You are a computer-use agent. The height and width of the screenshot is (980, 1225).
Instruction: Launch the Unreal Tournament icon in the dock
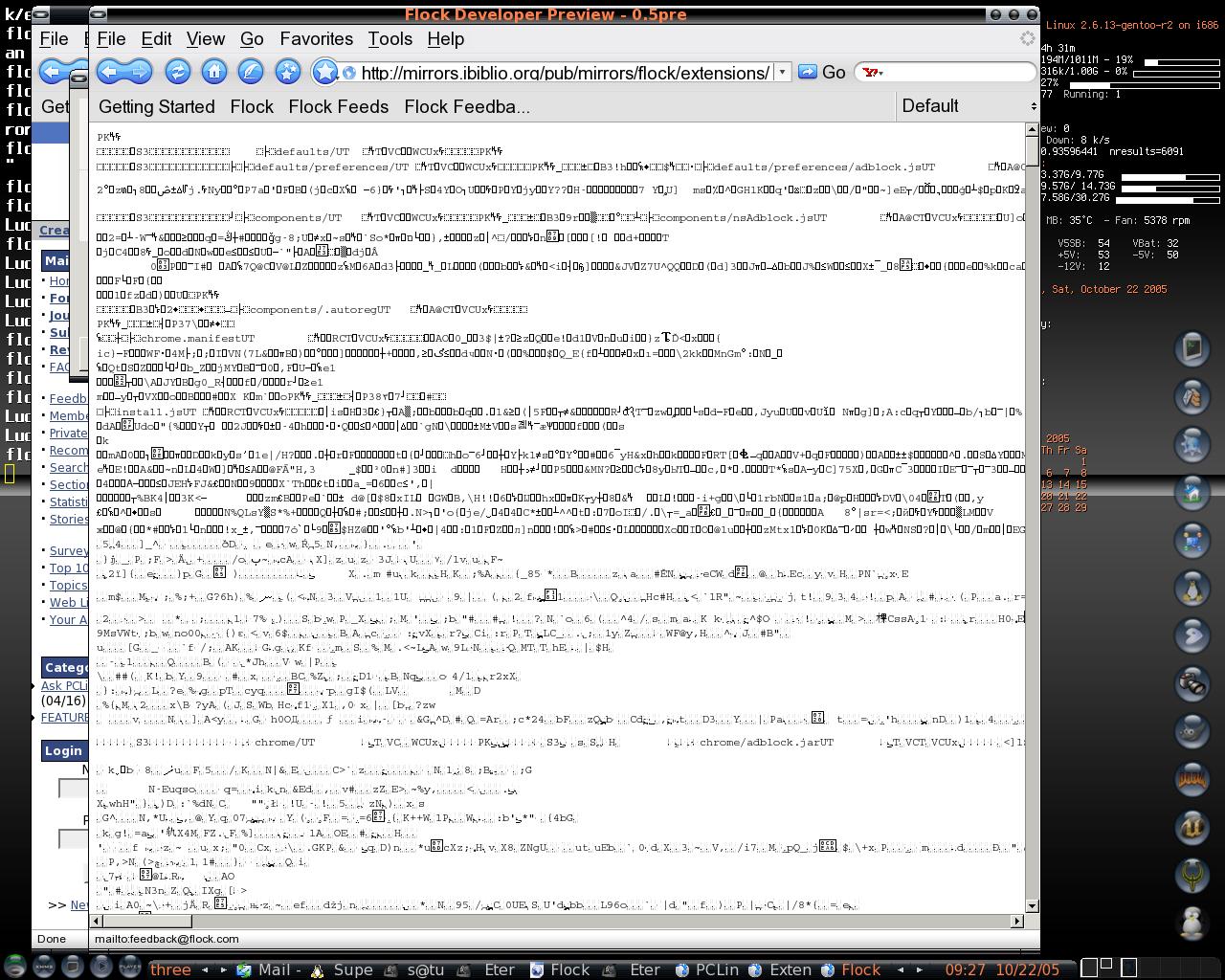click(1192, 827)
